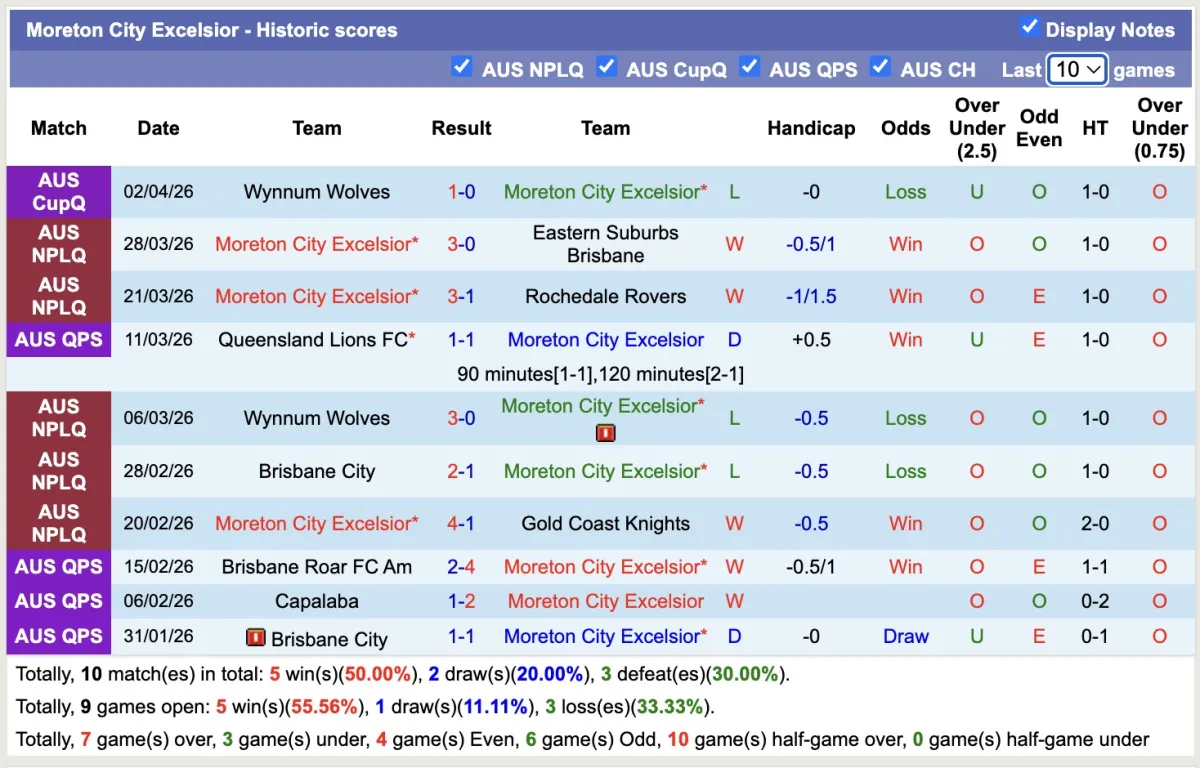Open the Capalaba team page
Image resolution: width=1200 pixels, height=768 pixels.
click(x=317, y=601)
